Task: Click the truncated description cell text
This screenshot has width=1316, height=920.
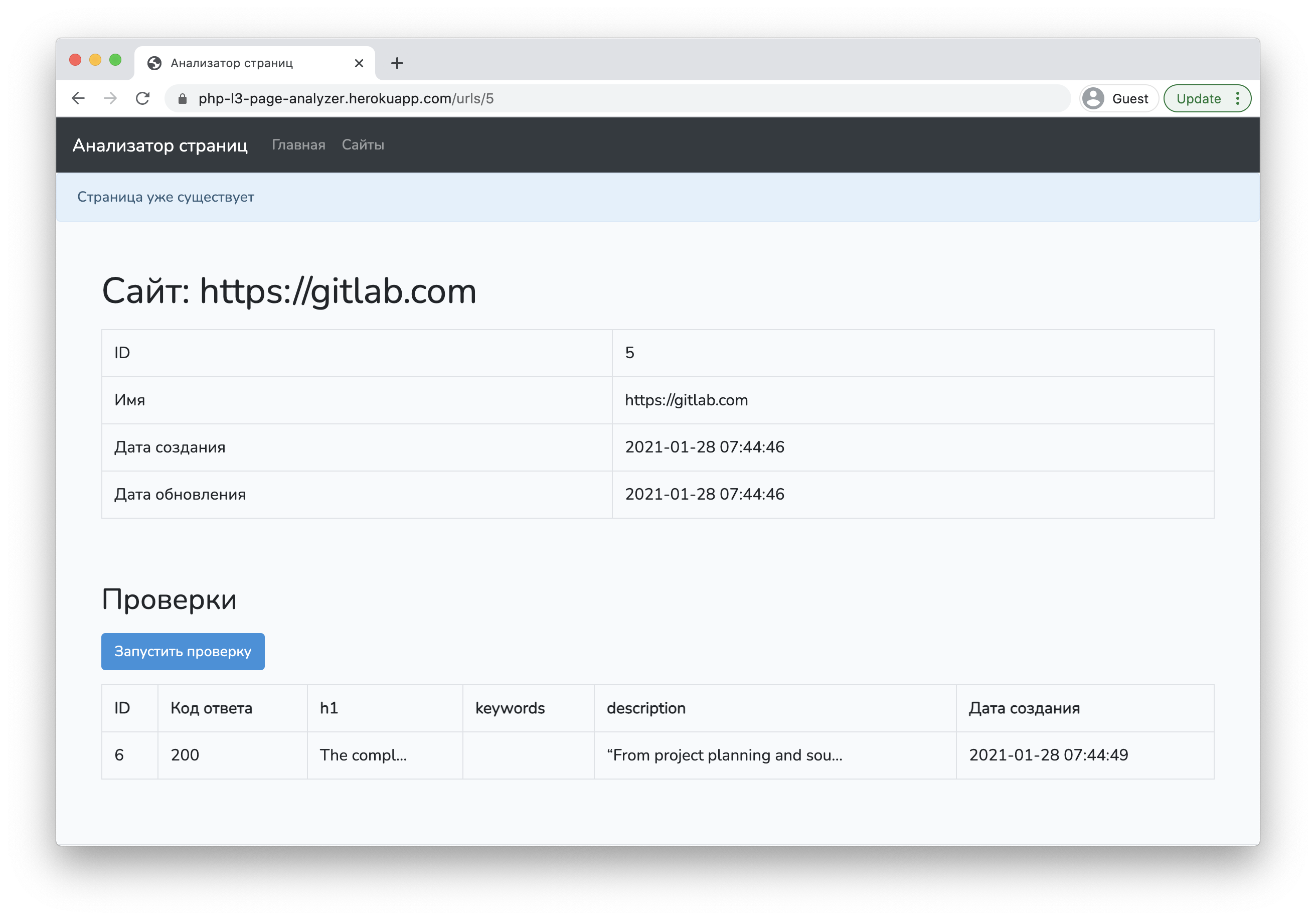Action: (x=725, y=755)
